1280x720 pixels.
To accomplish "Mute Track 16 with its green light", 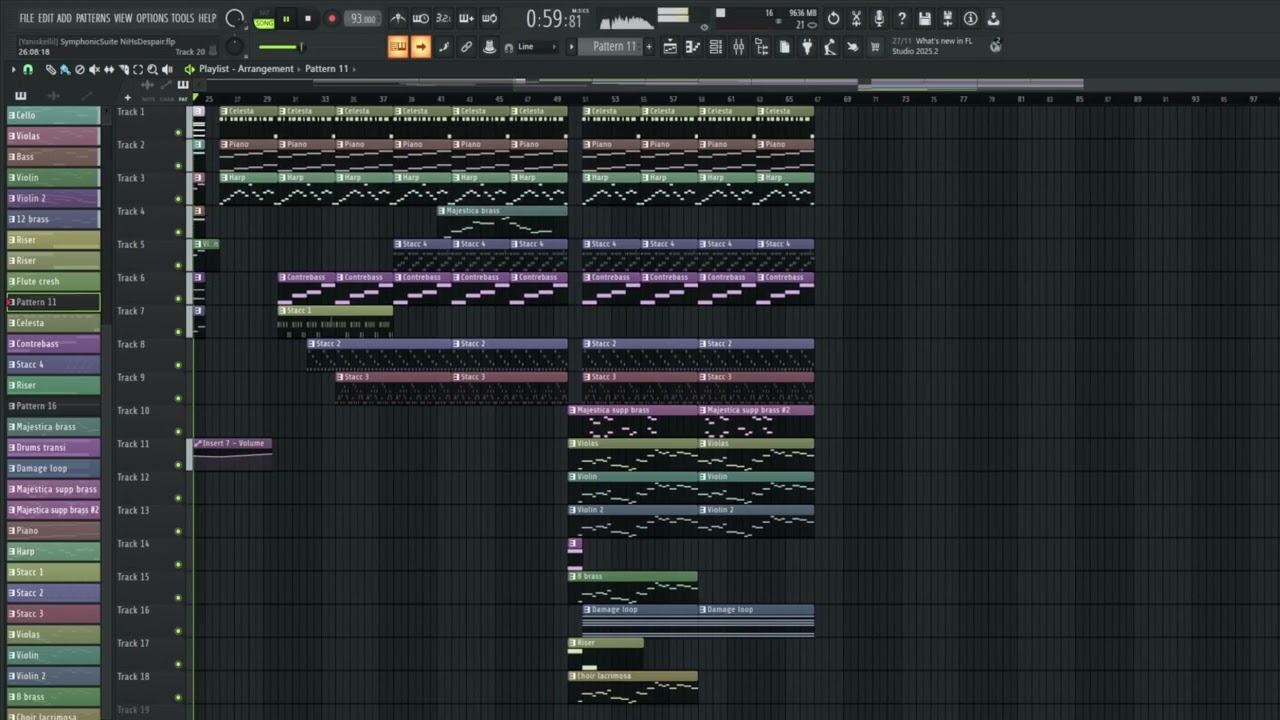I will (x=178, y=630).
